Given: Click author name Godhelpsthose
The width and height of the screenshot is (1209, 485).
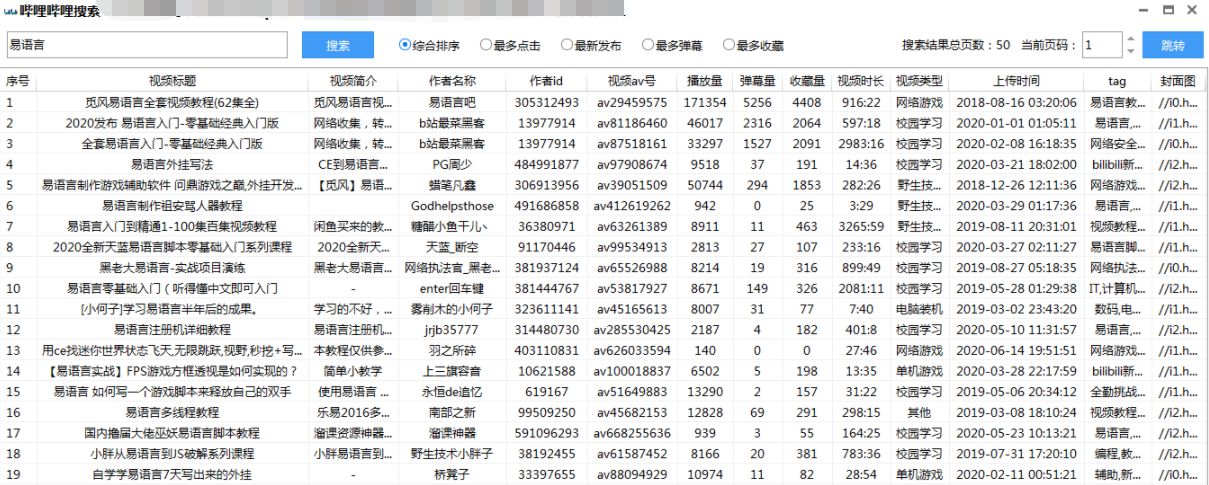Looking at the screenshot, I should [452, 206].
